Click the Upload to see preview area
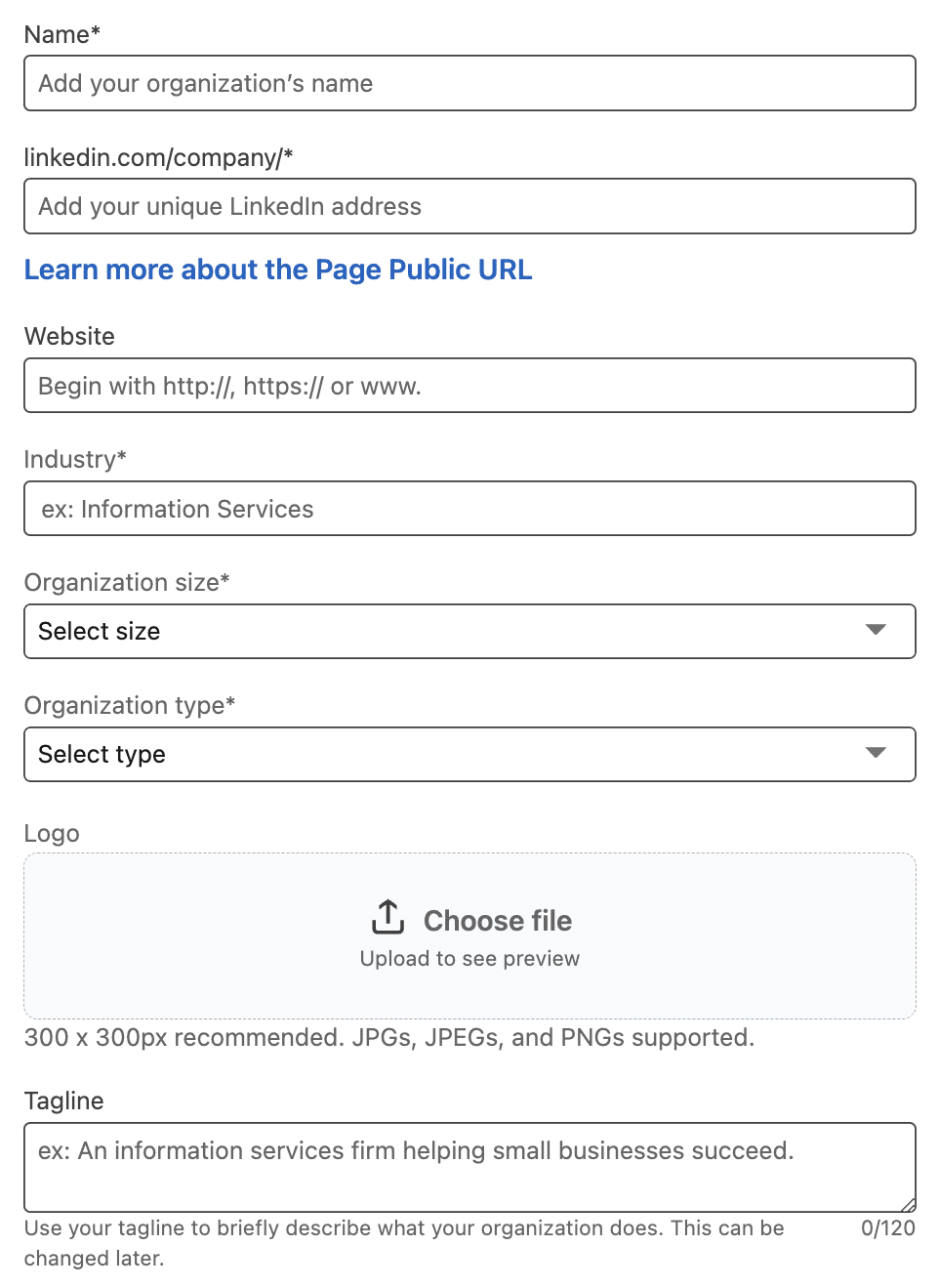Screen dimensions: 938x1288 tap(468, 958)
